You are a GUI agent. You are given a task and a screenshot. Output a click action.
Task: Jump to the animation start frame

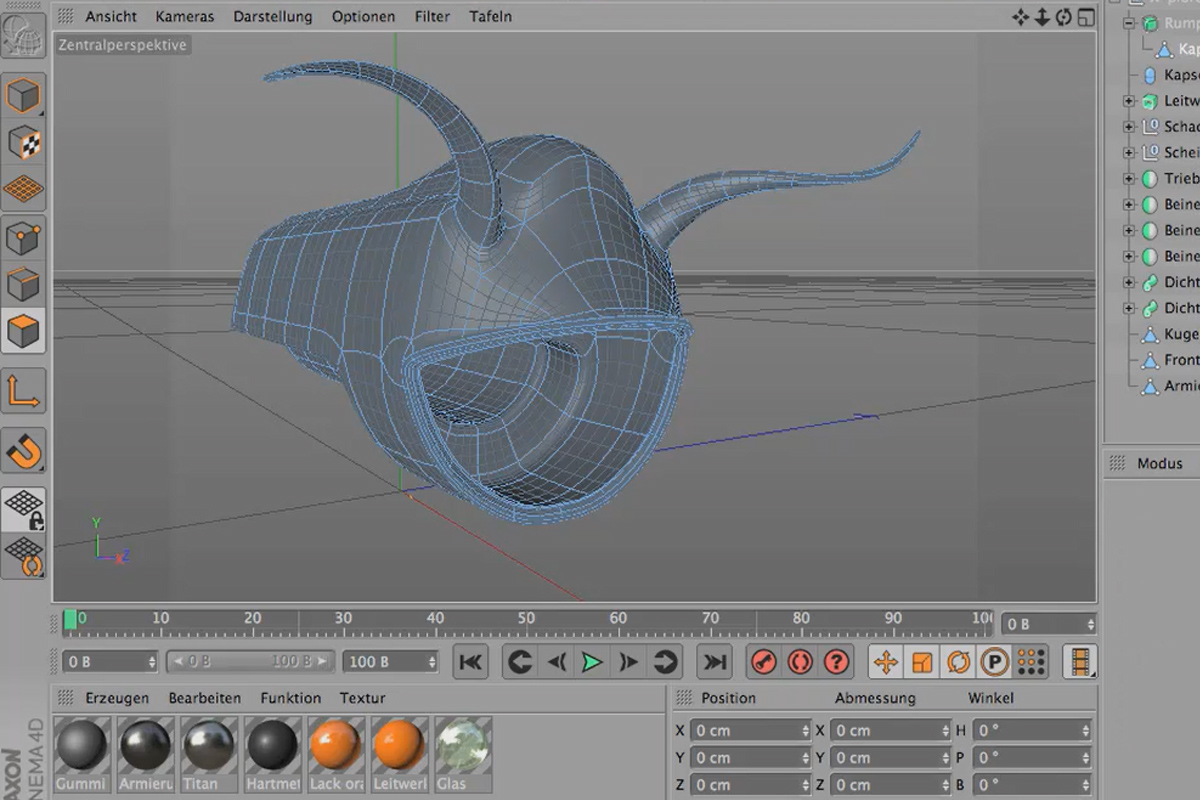point(471,662)
